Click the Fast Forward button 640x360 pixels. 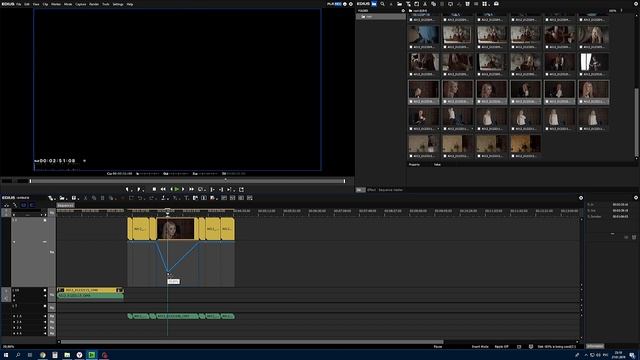[x=191, y=189]
